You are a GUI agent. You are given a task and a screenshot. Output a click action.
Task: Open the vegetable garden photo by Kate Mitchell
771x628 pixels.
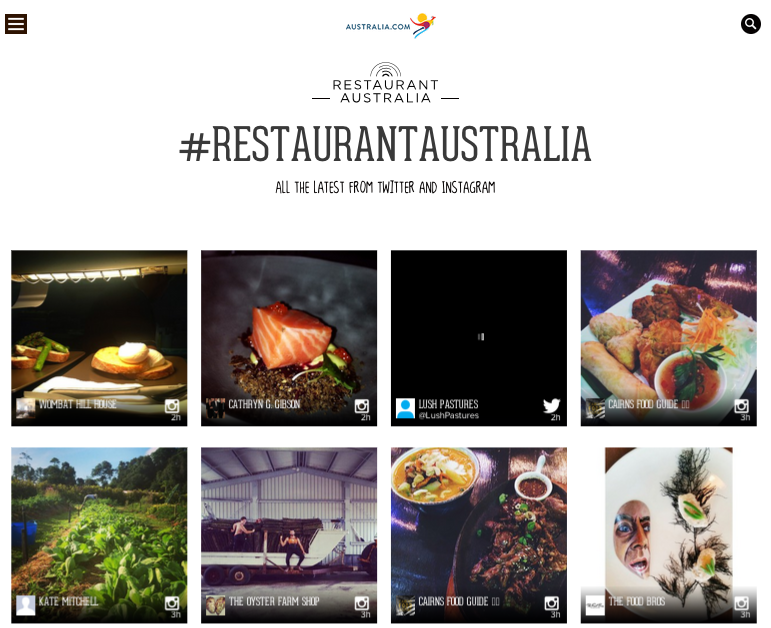(x=99, y=536)
